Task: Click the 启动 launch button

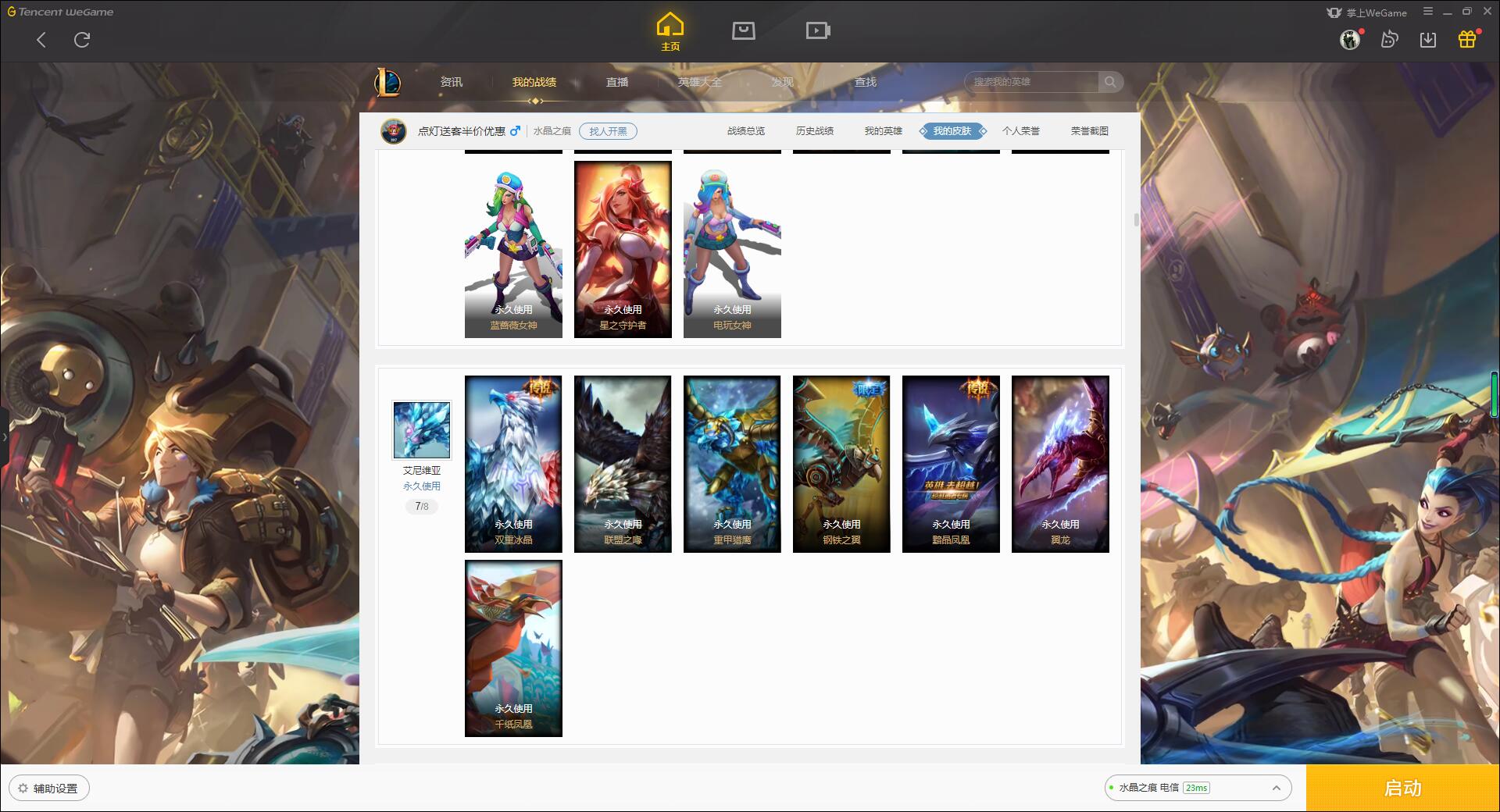Action: tap(1402, 789)
